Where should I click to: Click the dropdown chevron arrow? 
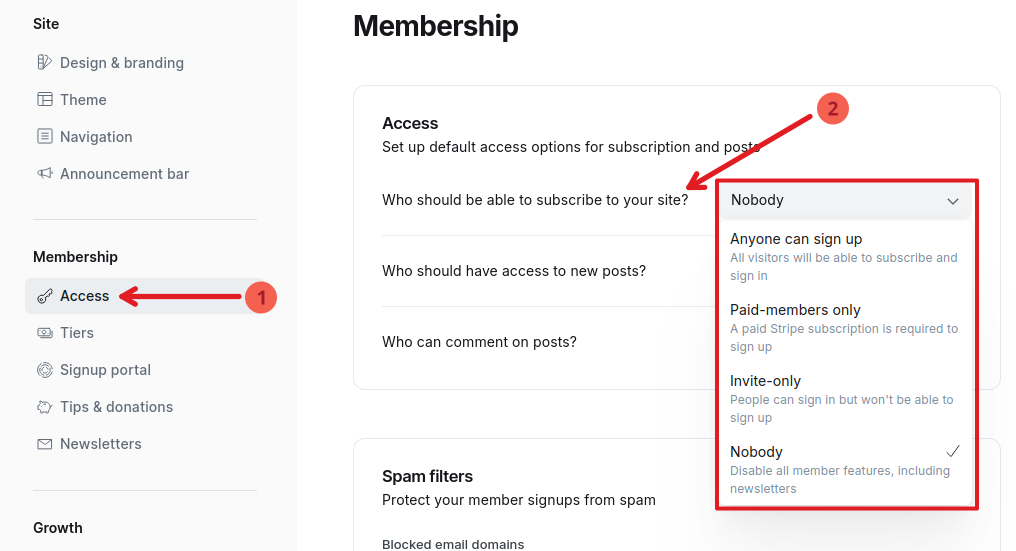coord(952,201)
